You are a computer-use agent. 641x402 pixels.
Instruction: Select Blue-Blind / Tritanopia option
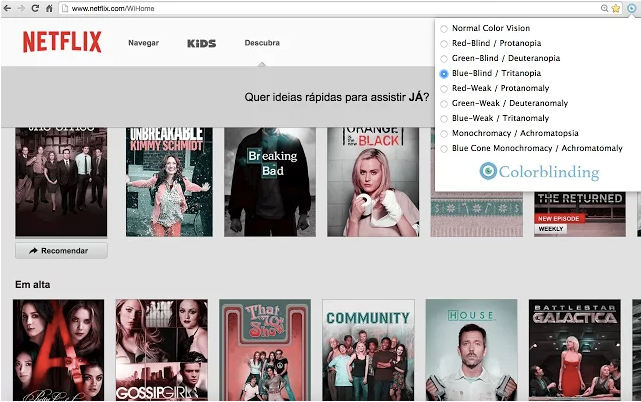[x=491, y=74]
